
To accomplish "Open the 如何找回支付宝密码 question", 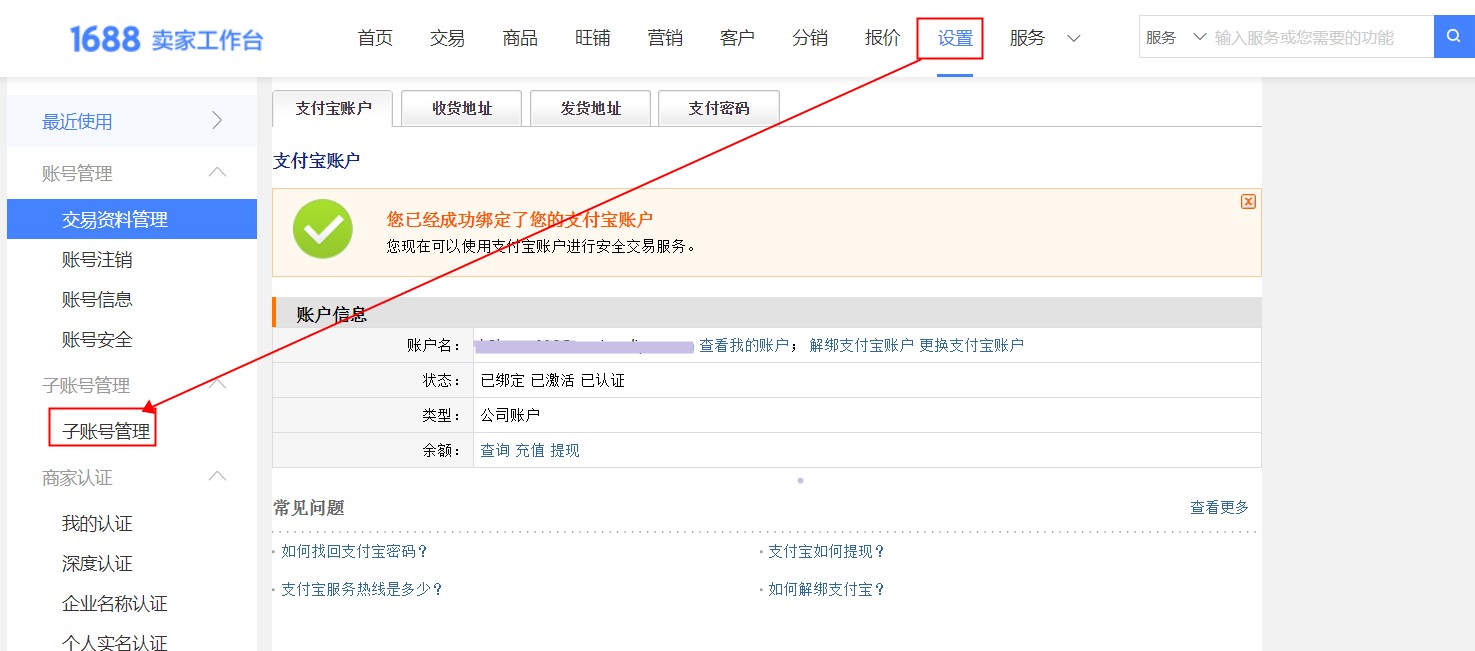I will 354,551.
